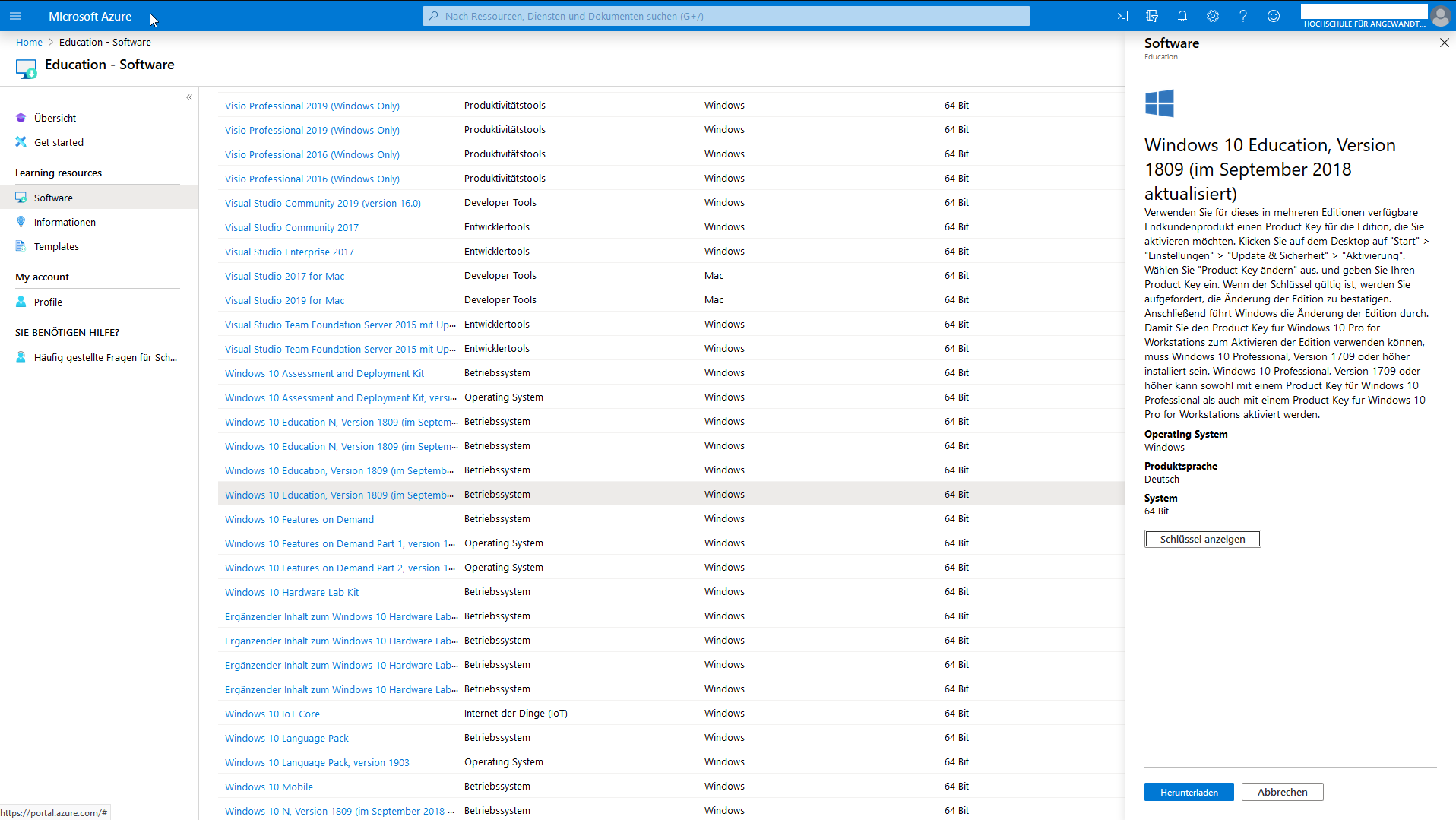Click the Profile person icon

(21, 302)
